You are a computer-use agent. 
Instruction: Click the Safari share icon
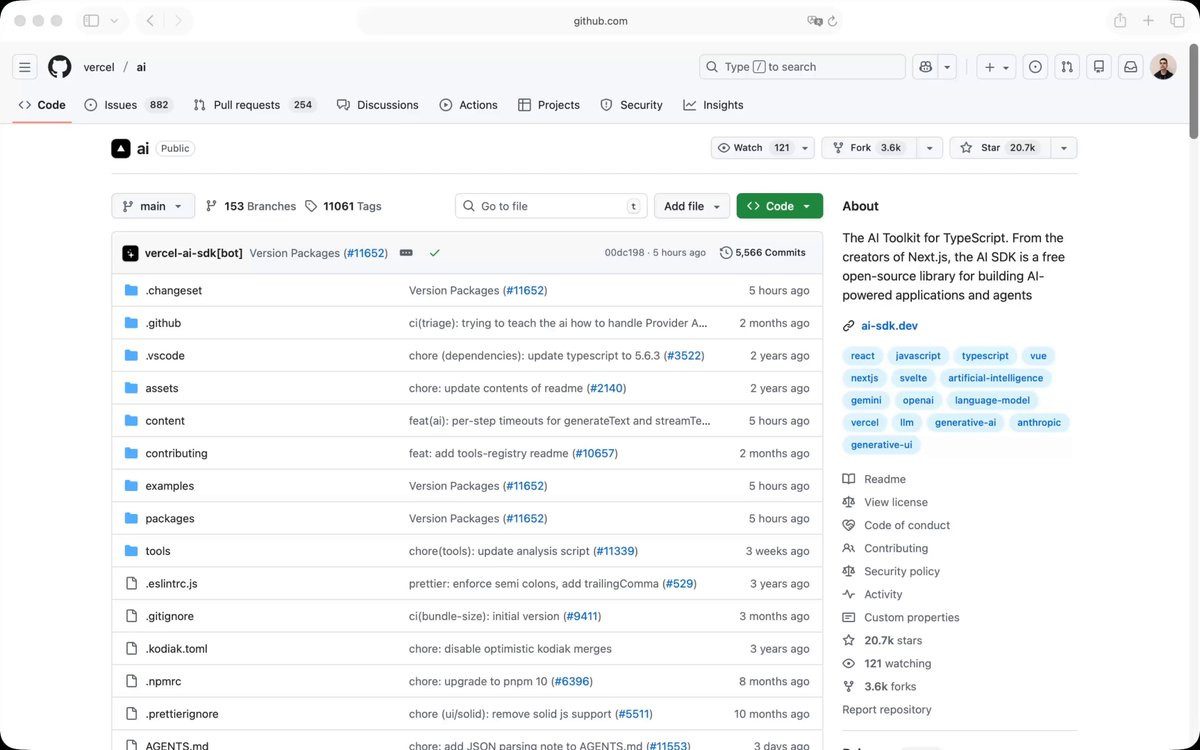tap(1120, 21)
